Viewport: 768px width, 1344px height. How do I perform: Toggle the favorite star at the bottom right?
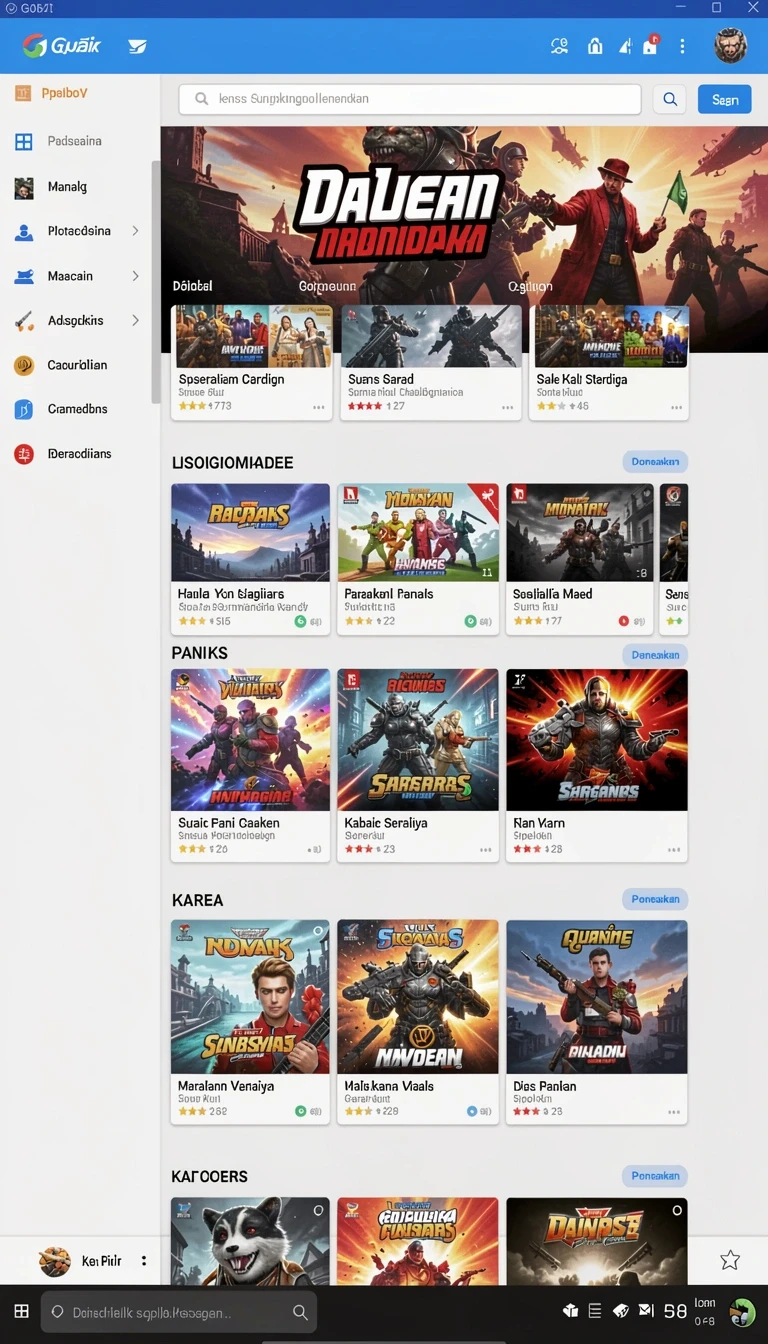click(730, 1260)
